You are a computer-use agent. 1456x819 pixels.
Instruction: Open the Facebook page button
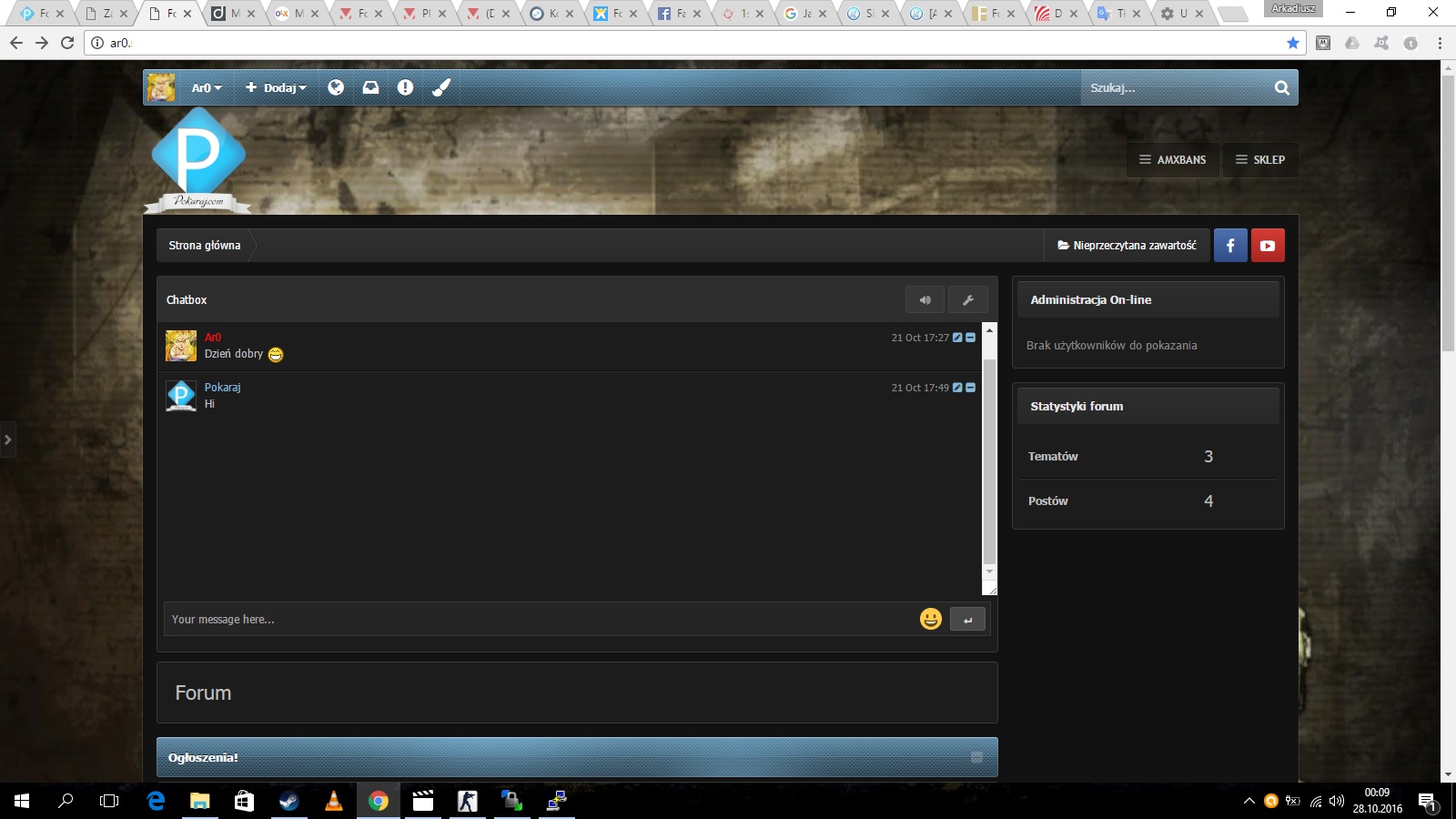1230,245
